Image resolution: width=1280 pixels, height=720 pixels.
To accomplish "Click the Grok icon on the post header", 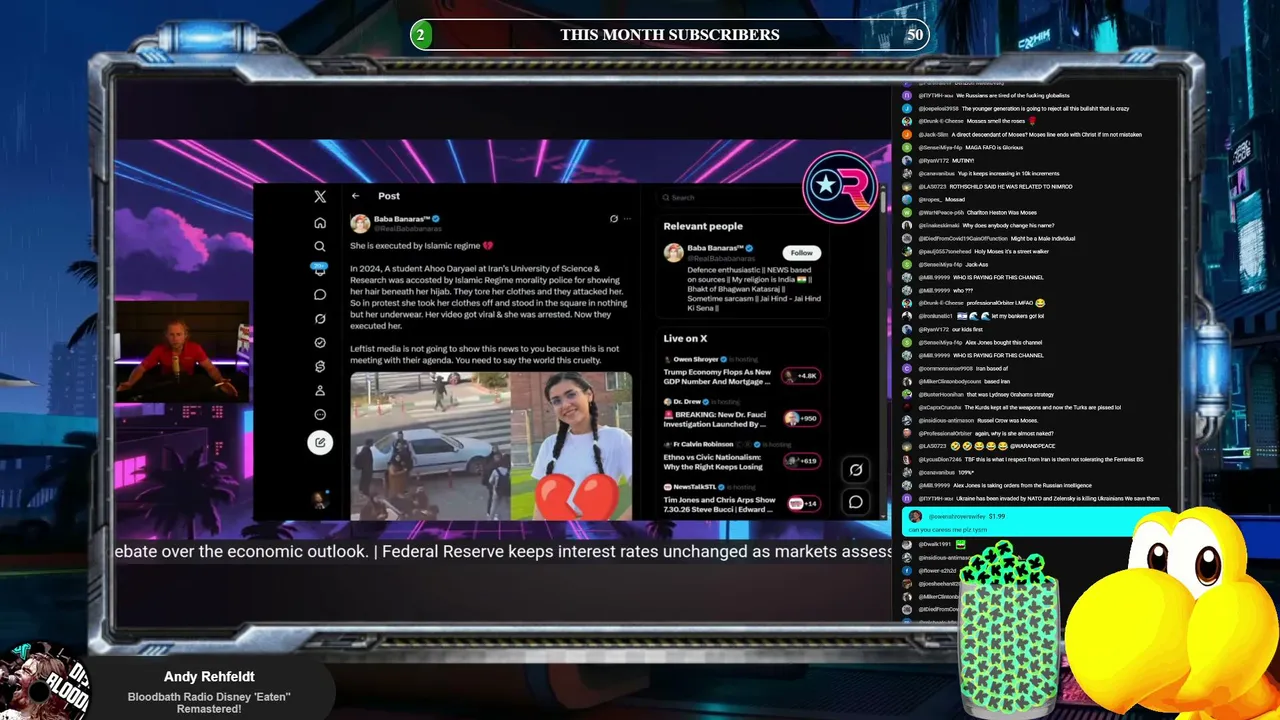I will [614, 218].
